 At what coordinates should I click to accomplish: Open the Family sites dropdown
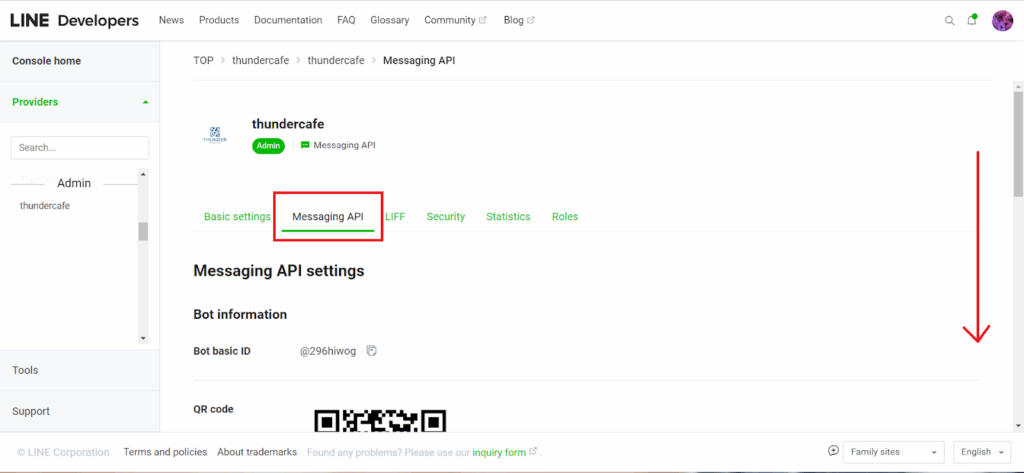tap(893, 452)
